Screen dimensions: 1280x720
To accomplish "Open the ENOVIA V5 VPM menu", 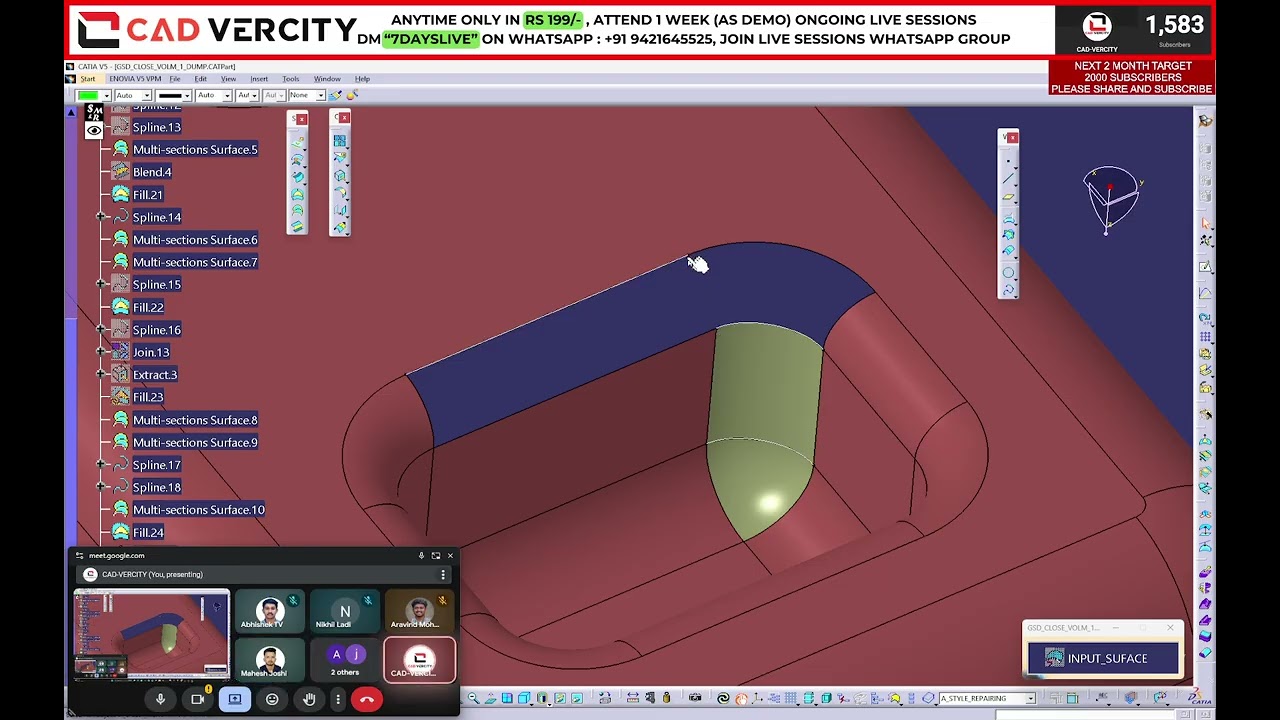I will (x=135, y=79).
